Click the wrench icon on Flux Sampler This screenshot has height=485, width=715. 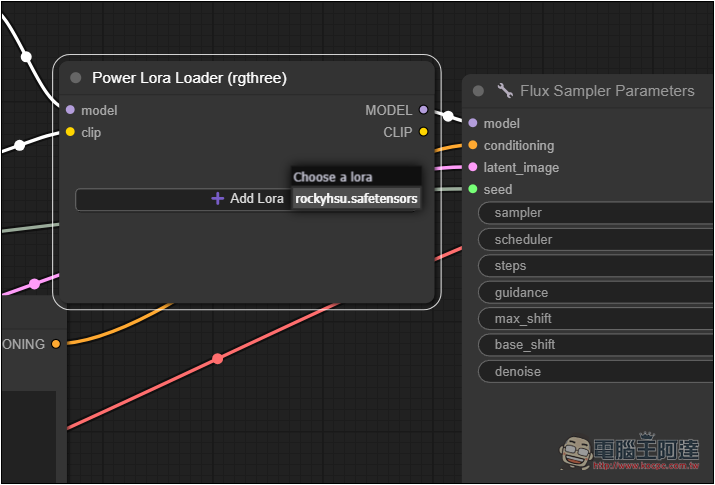tap(505, 91)
